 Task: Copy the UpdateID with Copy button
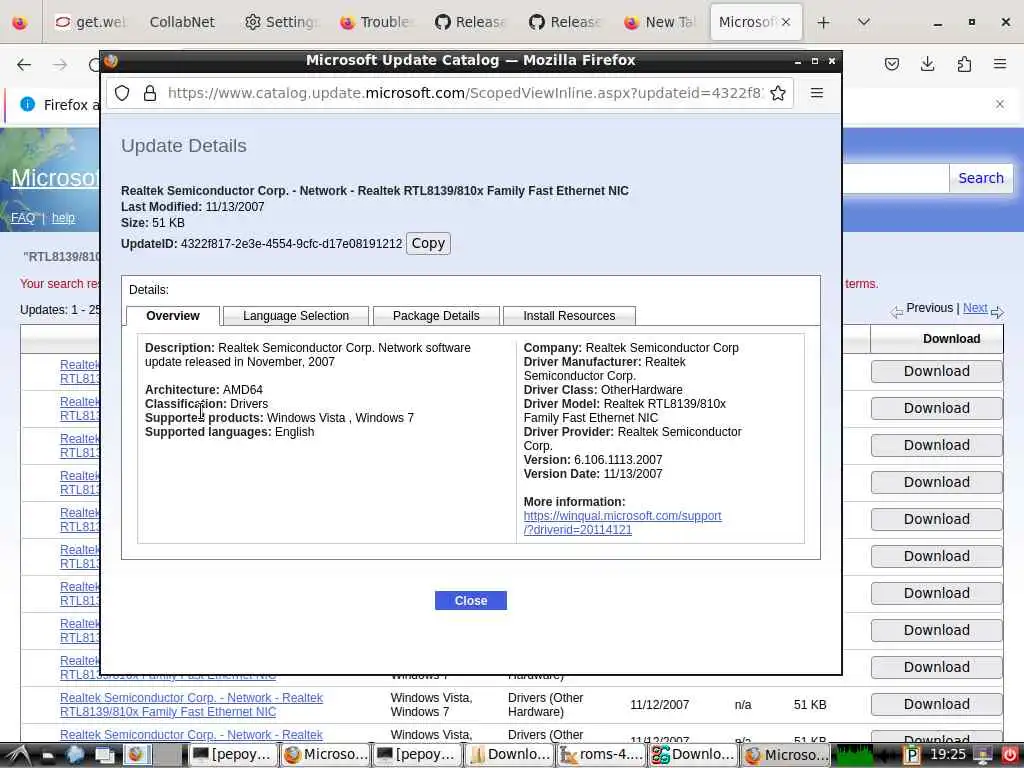click(428, 243)
